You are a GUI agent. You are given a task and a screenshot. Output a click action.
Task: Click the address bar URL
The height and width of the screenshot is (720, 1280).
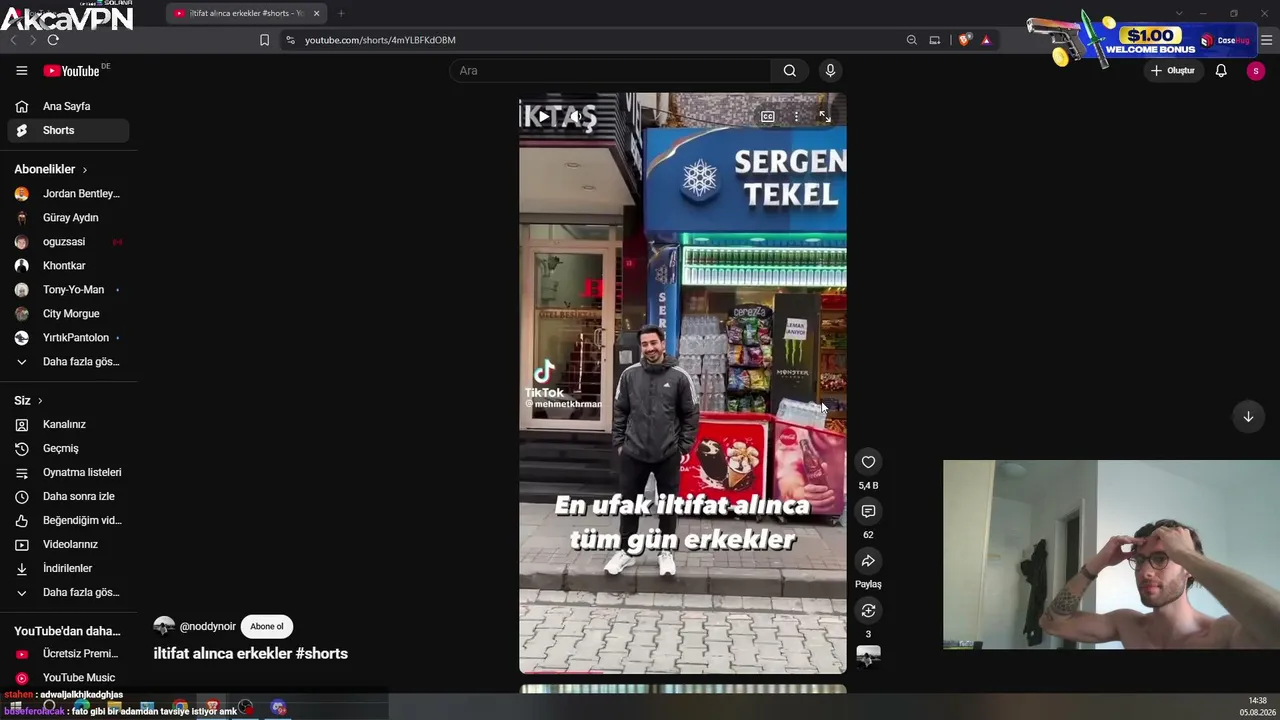pos(380,40)
